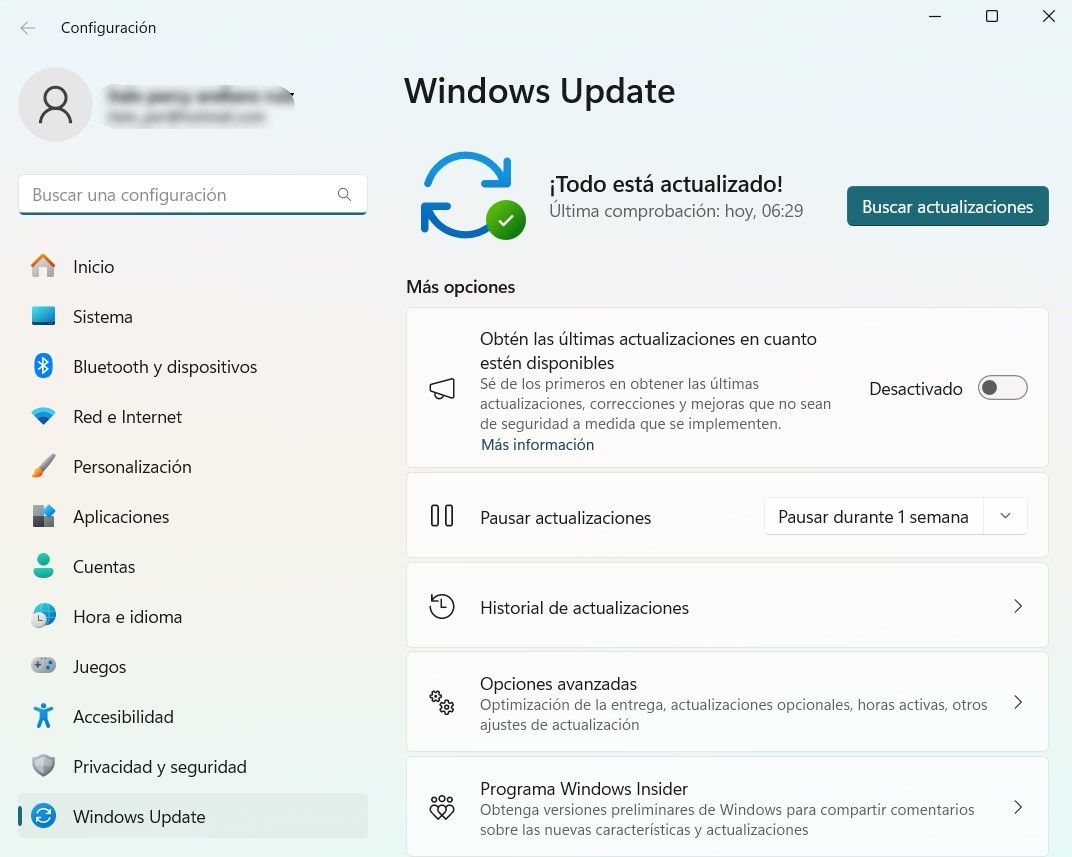Viewport: 1072px width, 857px height.
Task: Click the Windows Insider hearts icon
Action: (x=442, y=807)
